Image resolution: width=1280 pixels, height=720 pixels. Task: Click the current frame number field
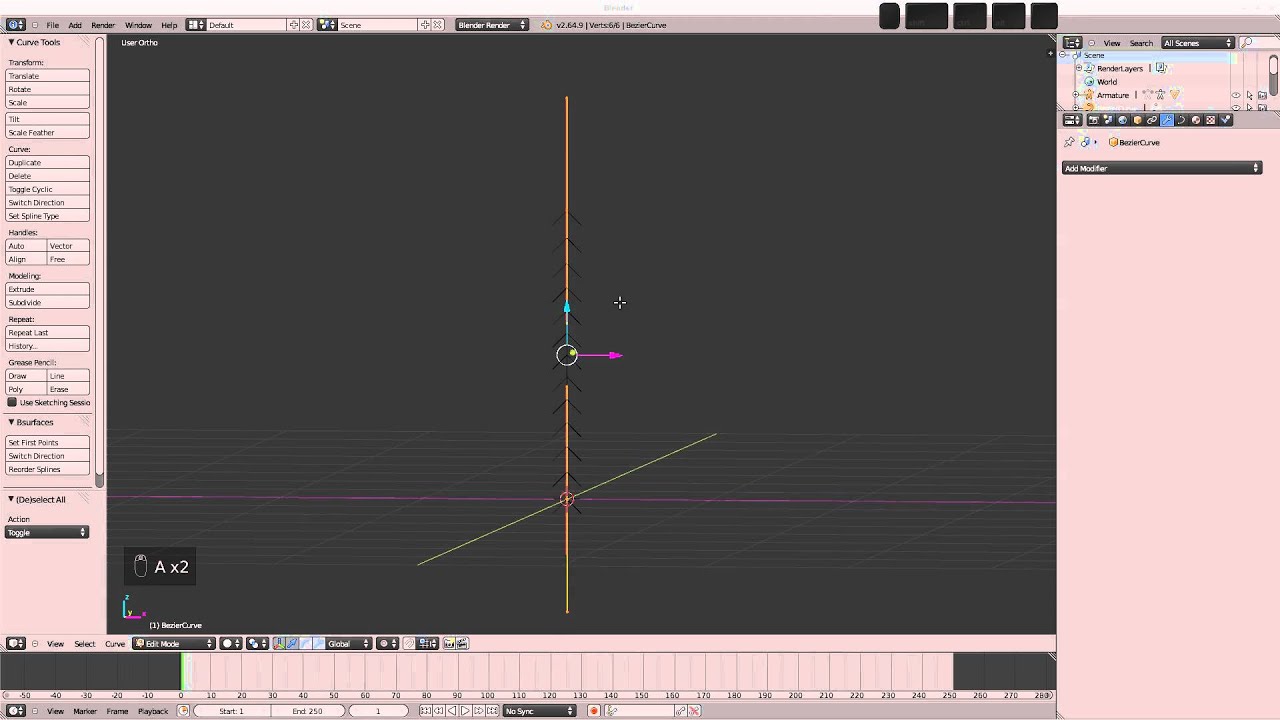click(378, 711)
